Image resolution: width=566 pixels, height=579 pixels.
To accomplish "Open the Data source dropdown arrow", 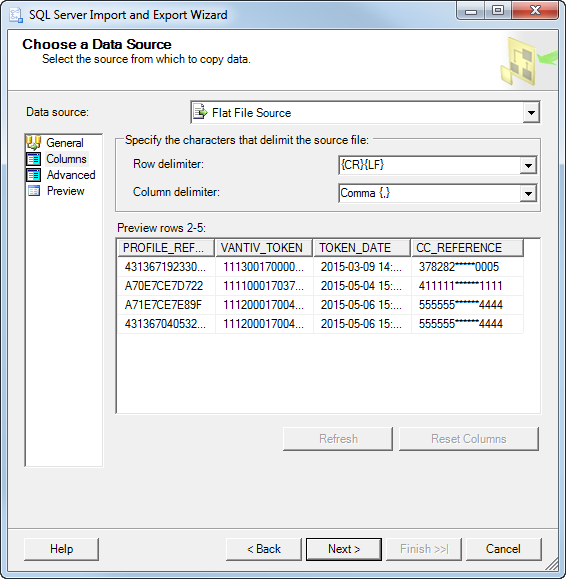I will coord(531,113).
